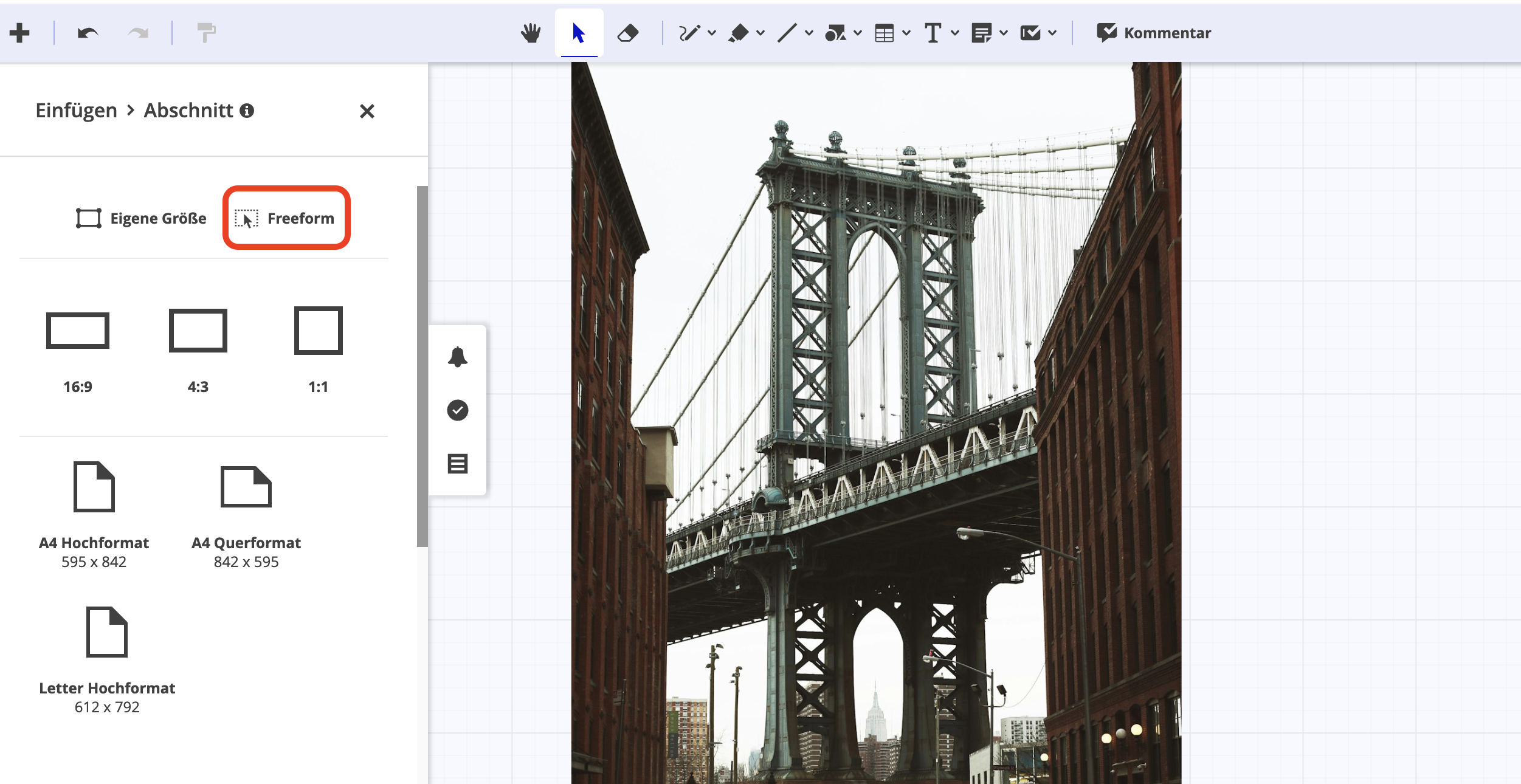Open the document outline list icon
1521x784 pixels.
[458, 463]
